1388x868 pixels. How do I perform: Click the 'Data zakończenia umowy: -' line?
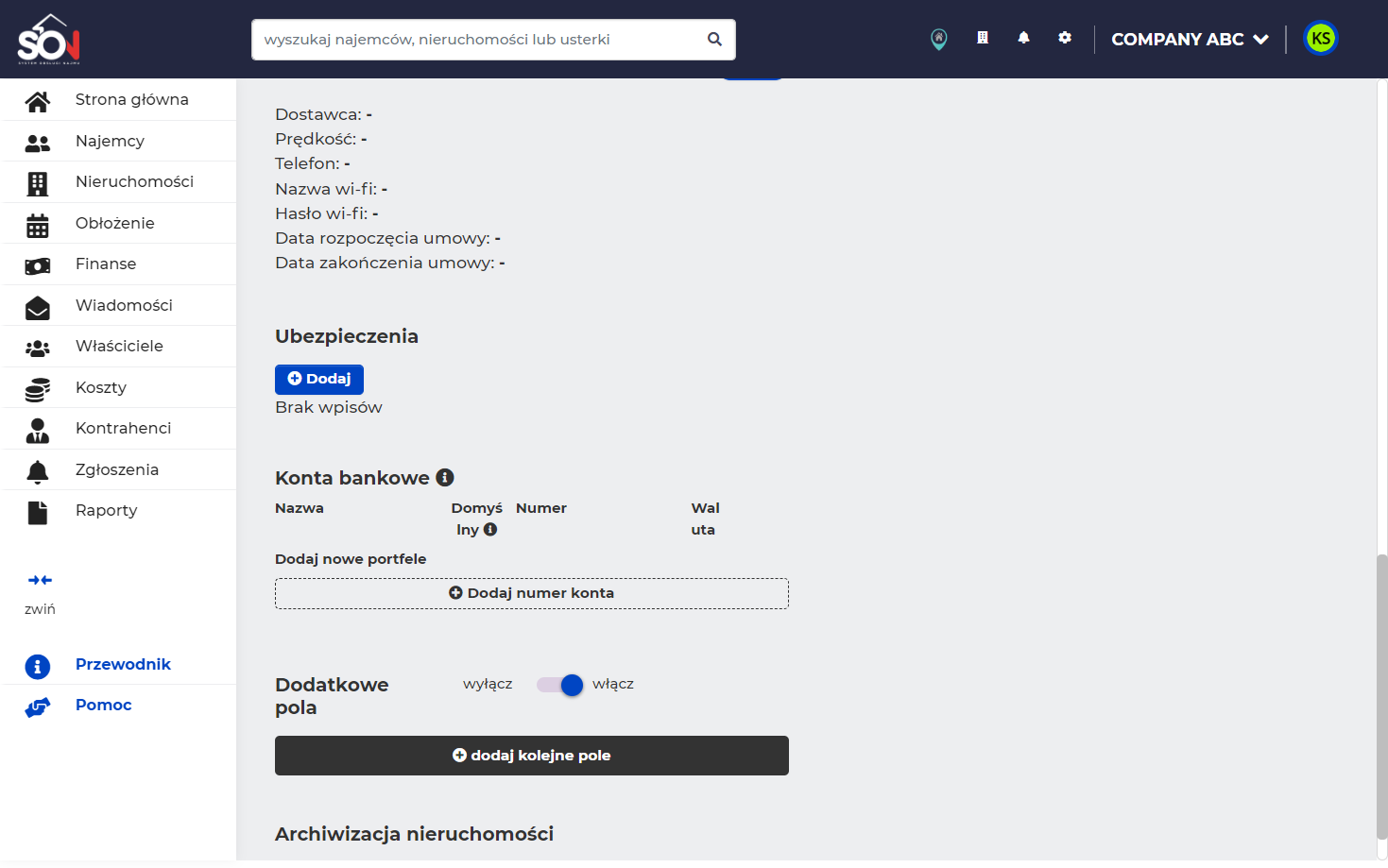(390, 263)
